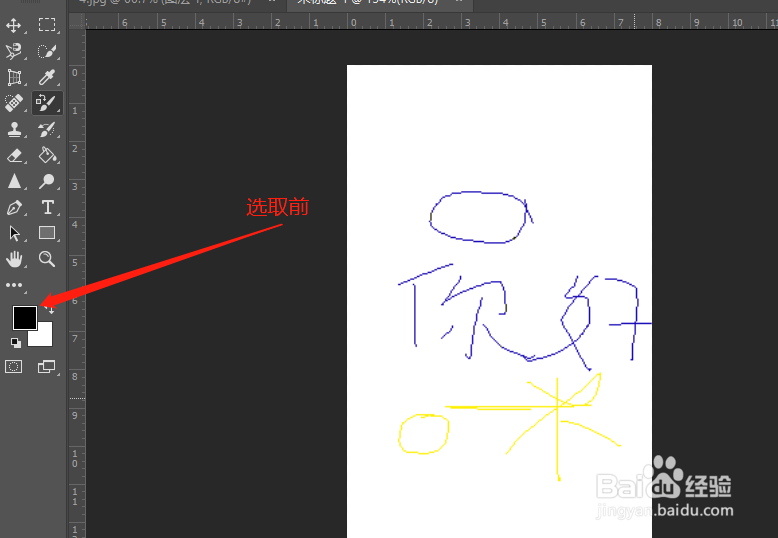The image size is (778, 538).
Task: Select the Zoom magnifier tool
Action: (47, 259)
